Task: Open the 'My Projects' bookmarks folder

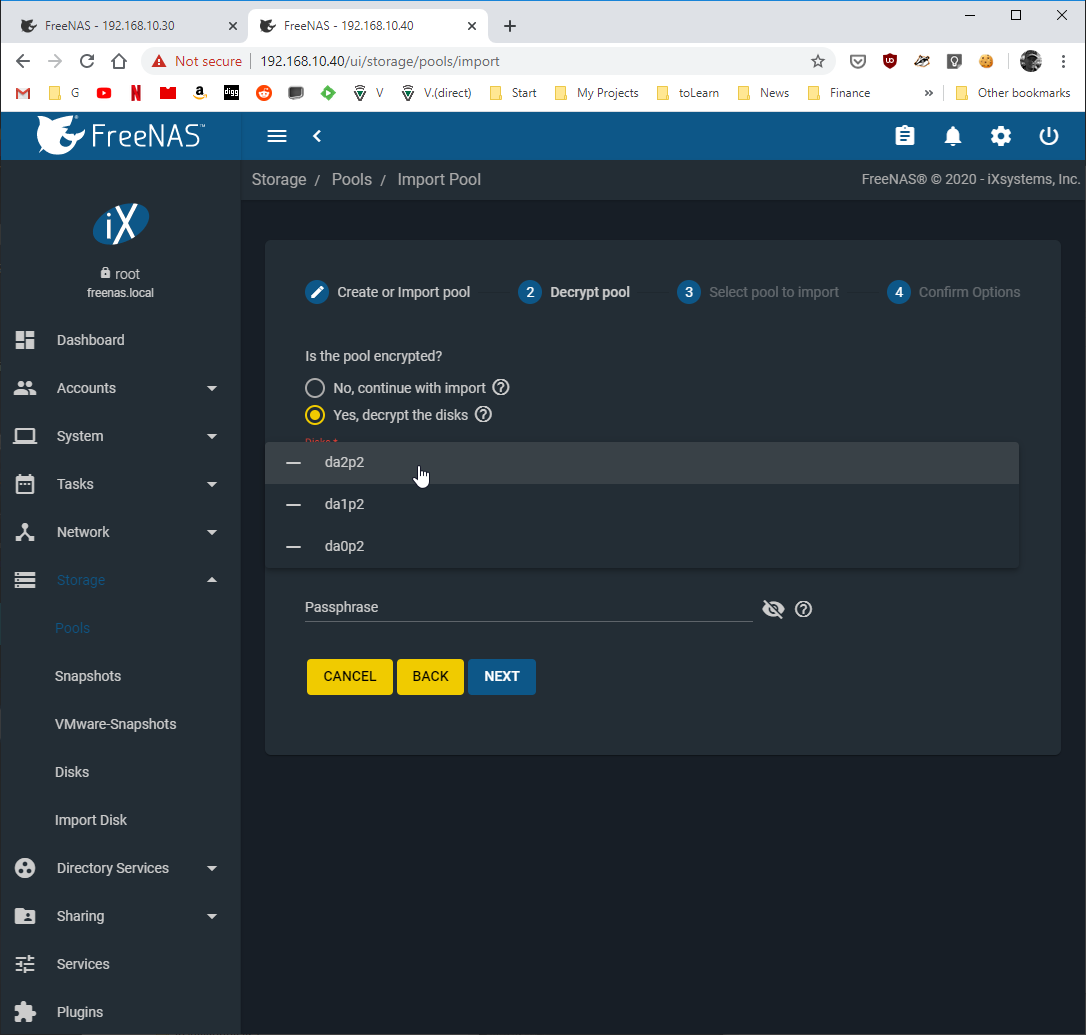Action: 597,93
